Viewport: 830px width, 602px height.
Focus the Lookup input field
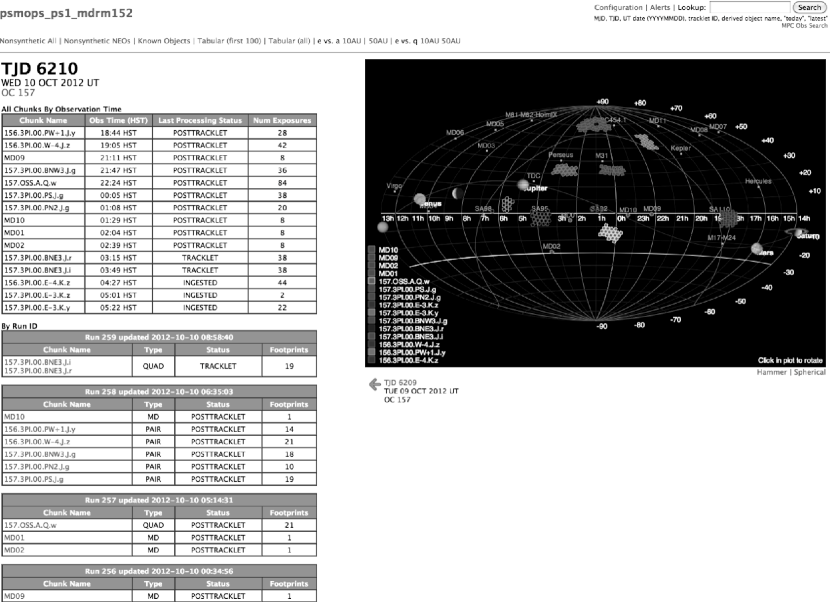pos(750,7)
